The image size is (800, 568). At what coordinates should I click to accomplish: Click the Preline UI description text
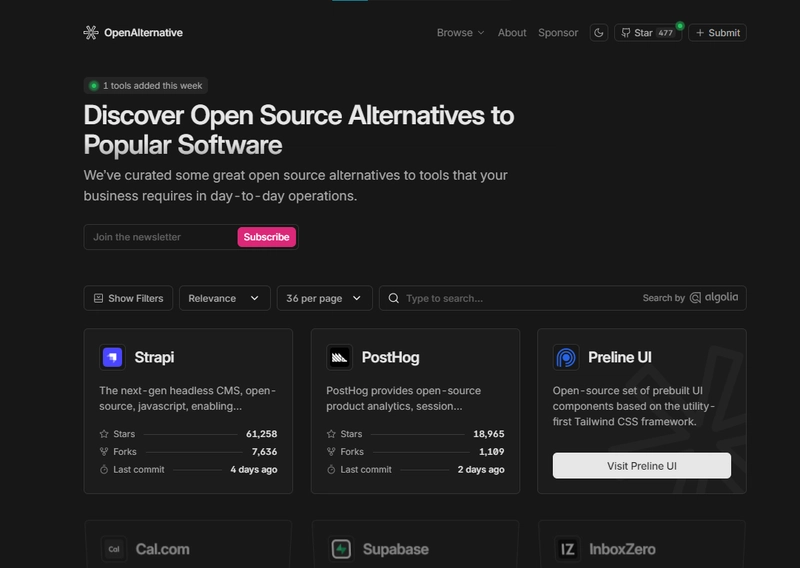tap(634, 406)
